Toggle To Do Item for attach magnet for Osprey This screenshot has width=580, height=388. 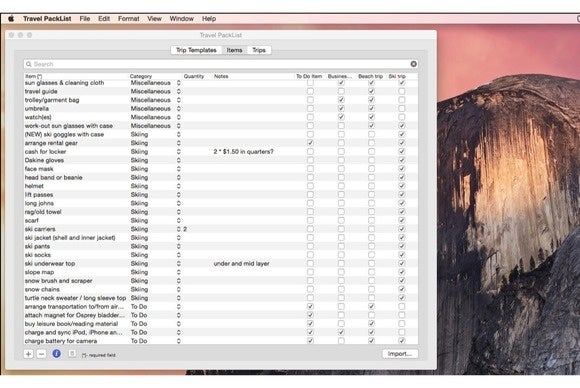point(310,315)
